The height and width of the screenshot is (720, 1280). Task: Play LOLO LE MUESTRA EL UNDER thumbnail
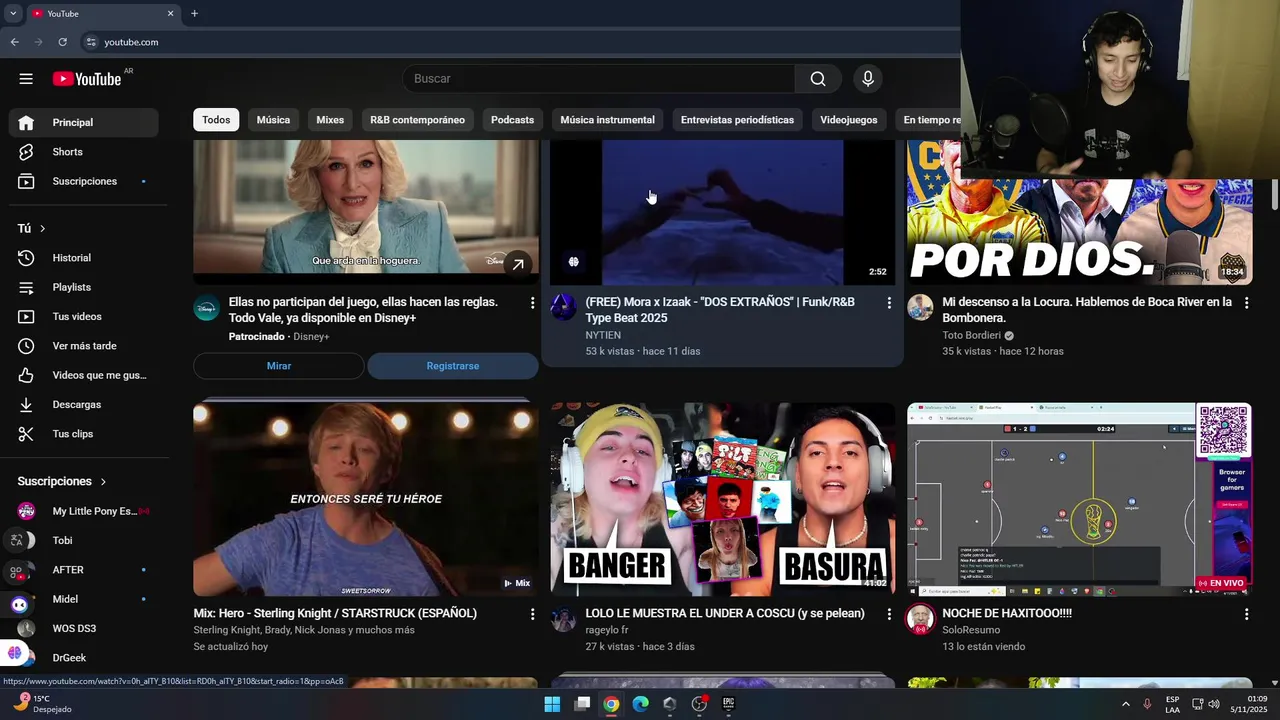tap(723, 499)
